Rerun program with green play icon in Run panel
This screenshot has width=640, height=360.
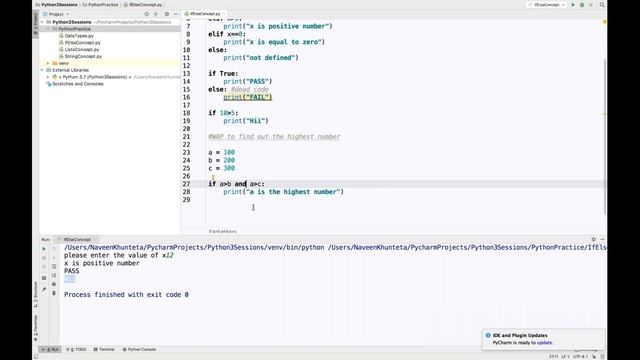click(x=44, y=249)
